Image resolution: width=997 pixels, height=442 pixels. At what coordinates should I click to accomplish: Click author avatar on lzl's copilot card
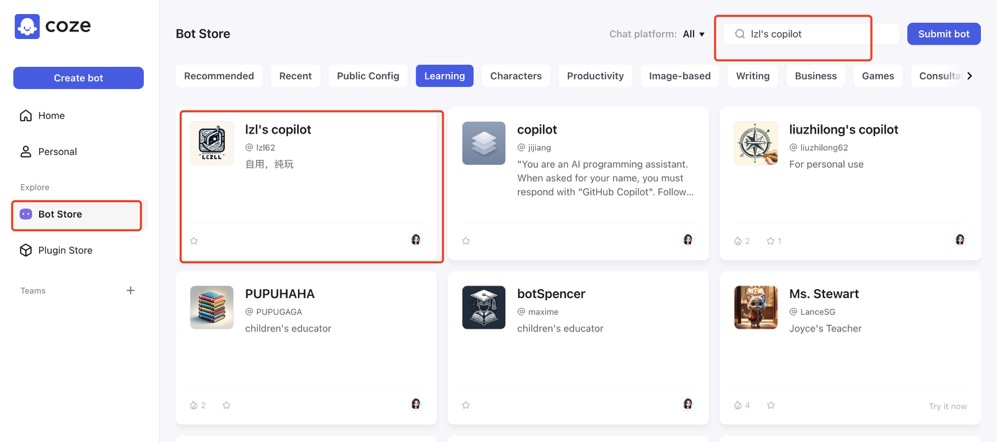point(416,240)
